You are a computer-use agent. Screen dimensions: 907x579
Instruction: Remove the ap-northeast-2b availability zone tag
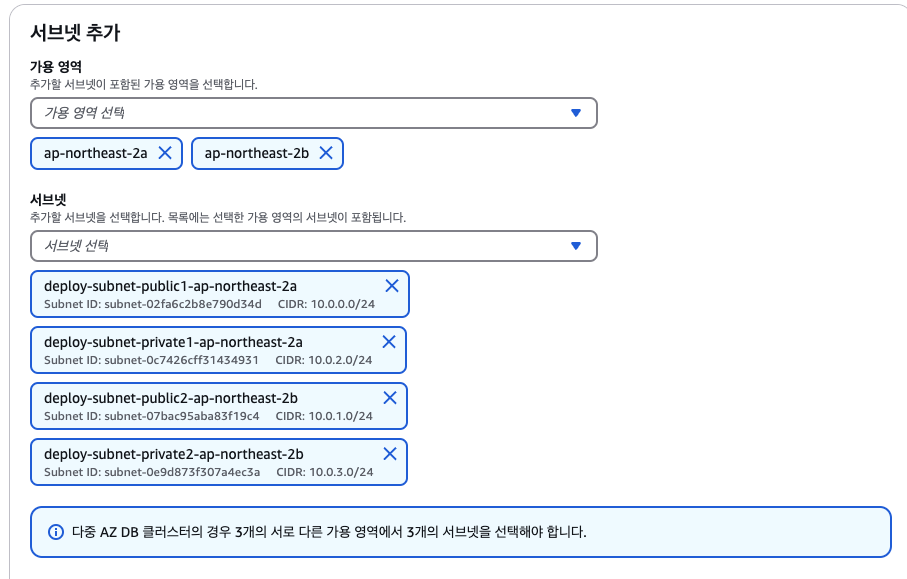tap(326, 153)
